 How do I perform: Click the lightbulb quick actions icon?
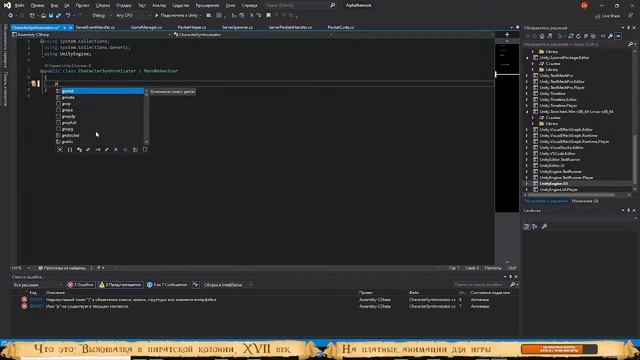tap(34, 83)
